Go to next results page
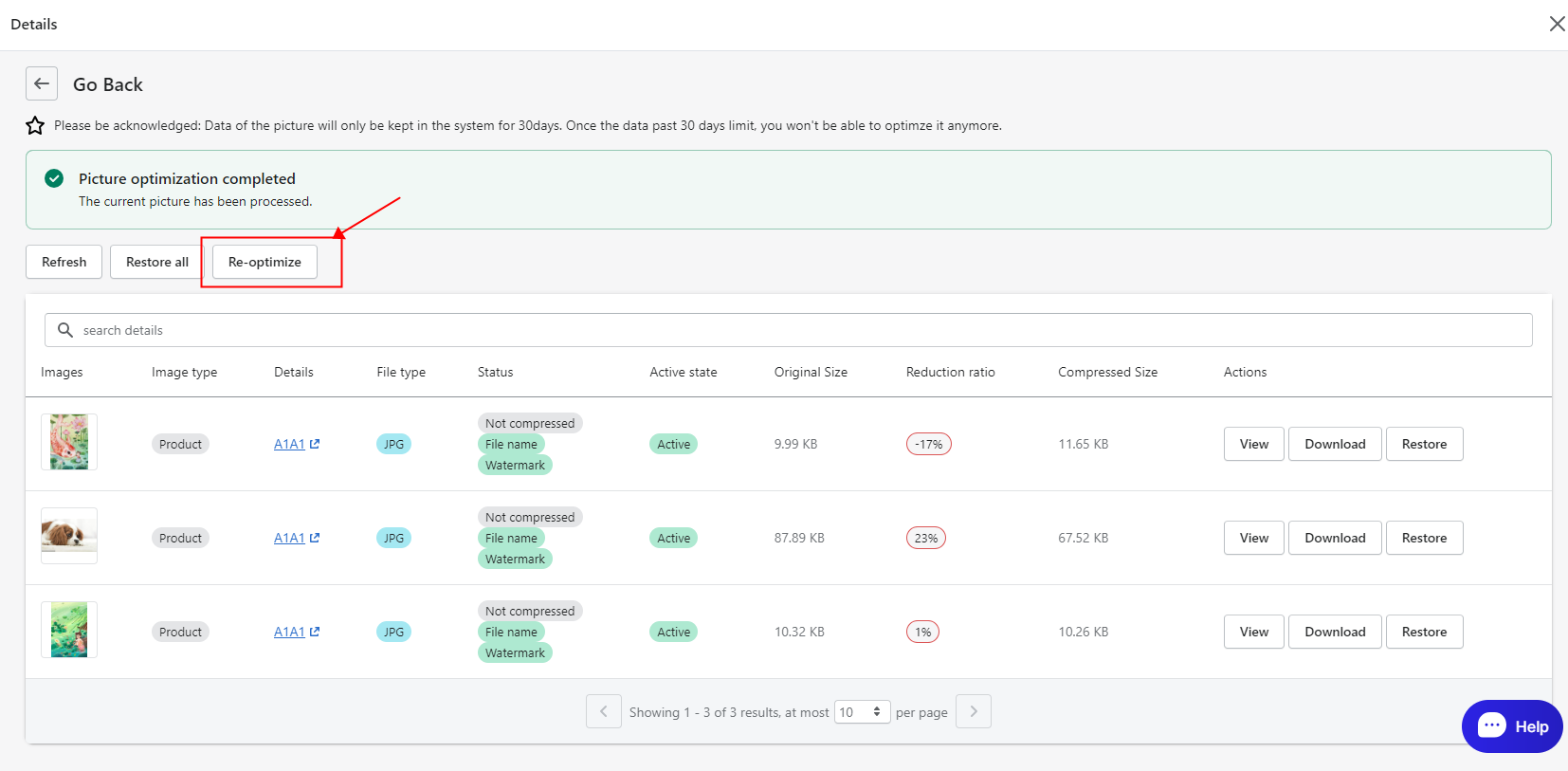1568x771 pixels. pyautogui.click(x=974, y=711)
